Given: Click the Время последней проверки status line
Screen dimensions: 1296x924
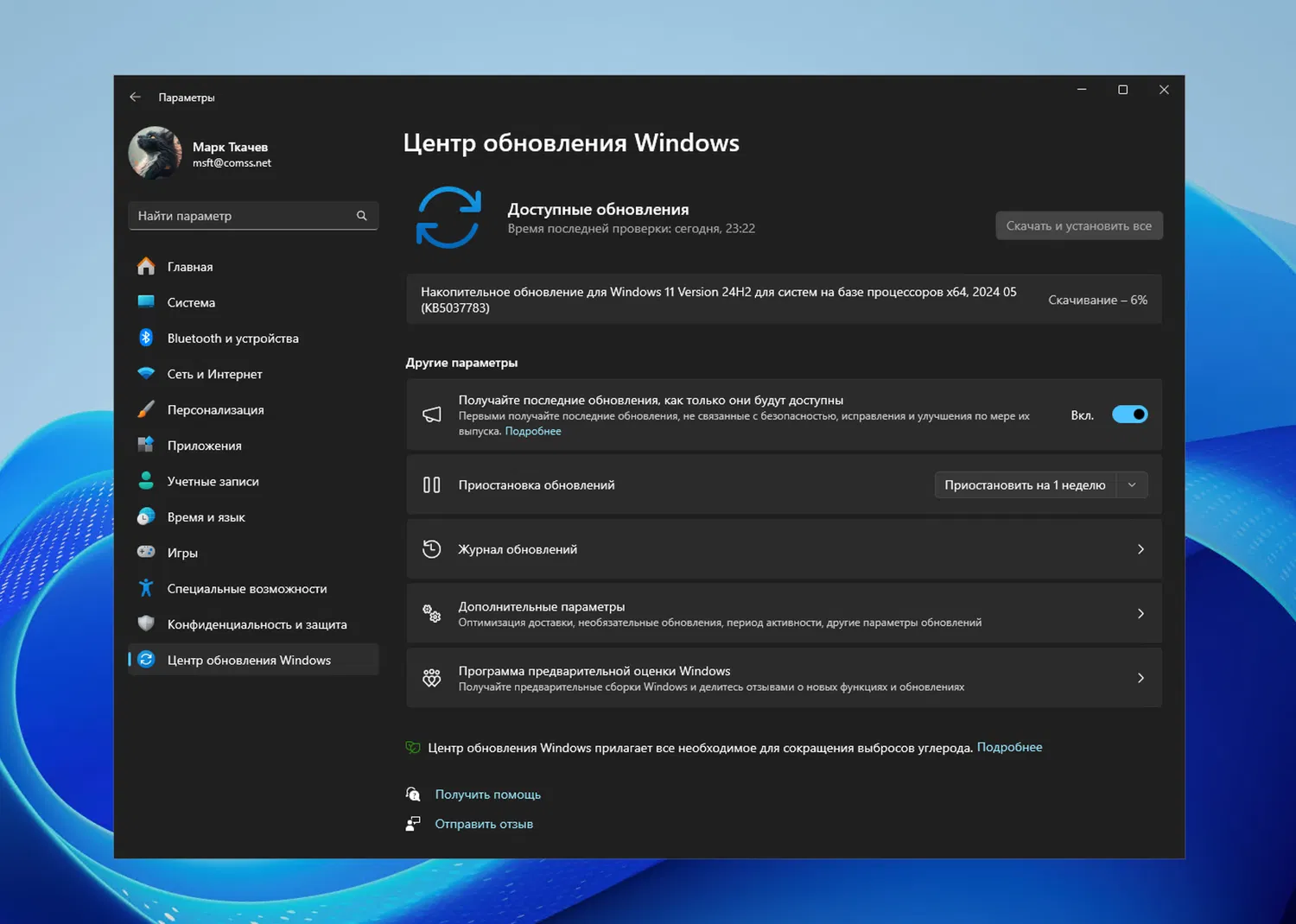Looking at the screenshot, I should [x=631, y=229].
